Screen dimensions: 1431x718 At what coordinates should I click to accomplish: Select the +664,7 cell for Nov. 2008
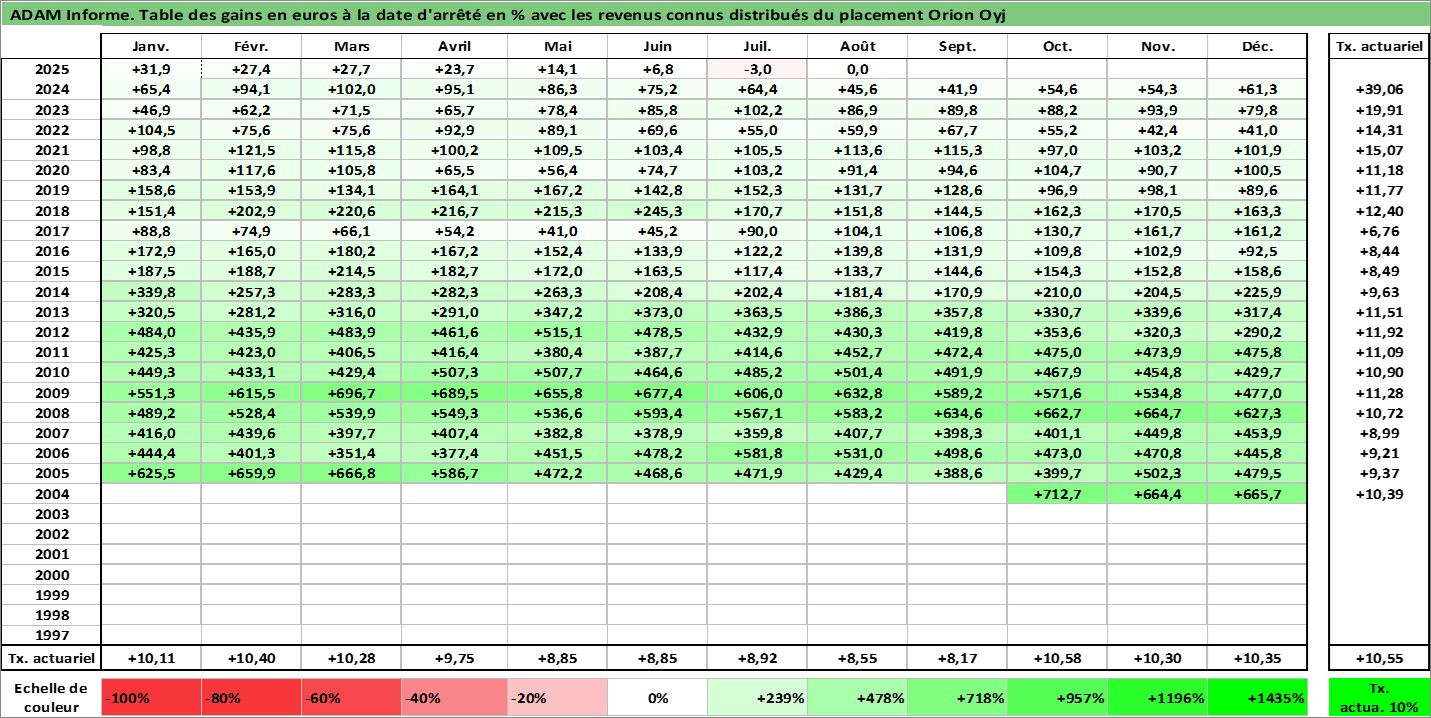1158,413
